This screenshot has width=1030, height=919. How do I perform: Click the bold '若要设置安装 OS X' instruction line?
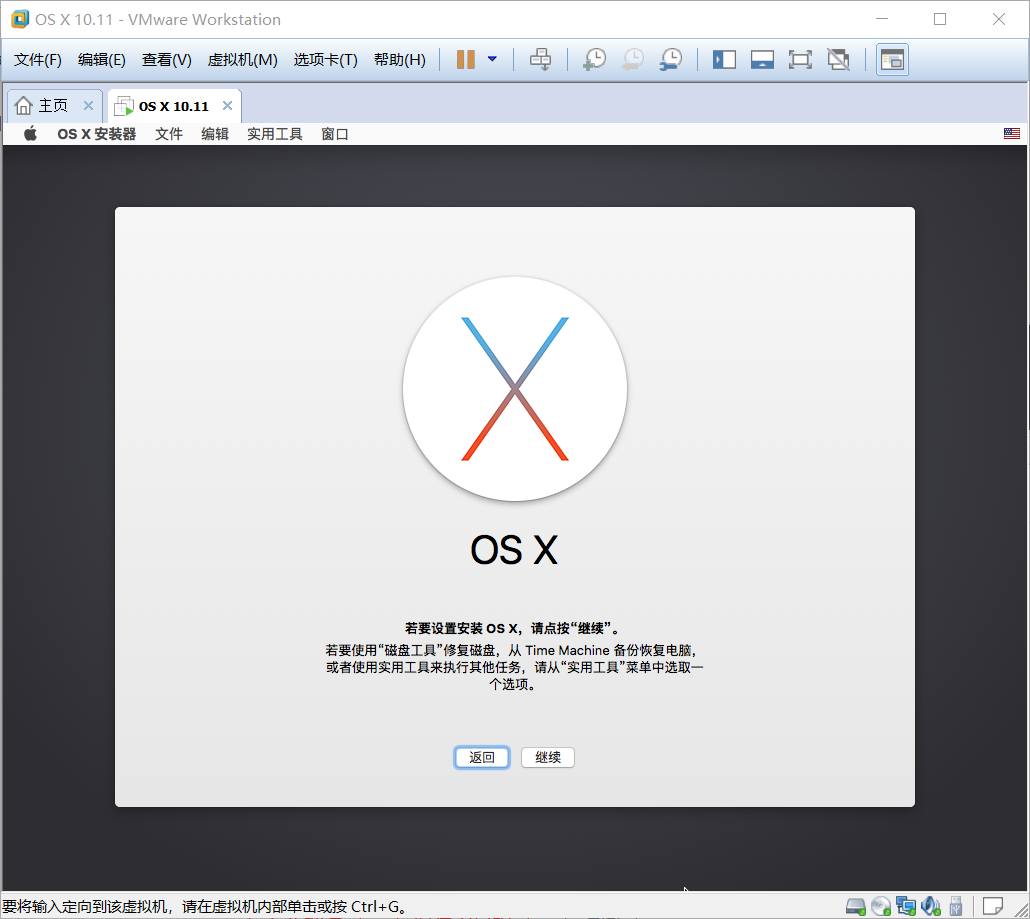512,629
